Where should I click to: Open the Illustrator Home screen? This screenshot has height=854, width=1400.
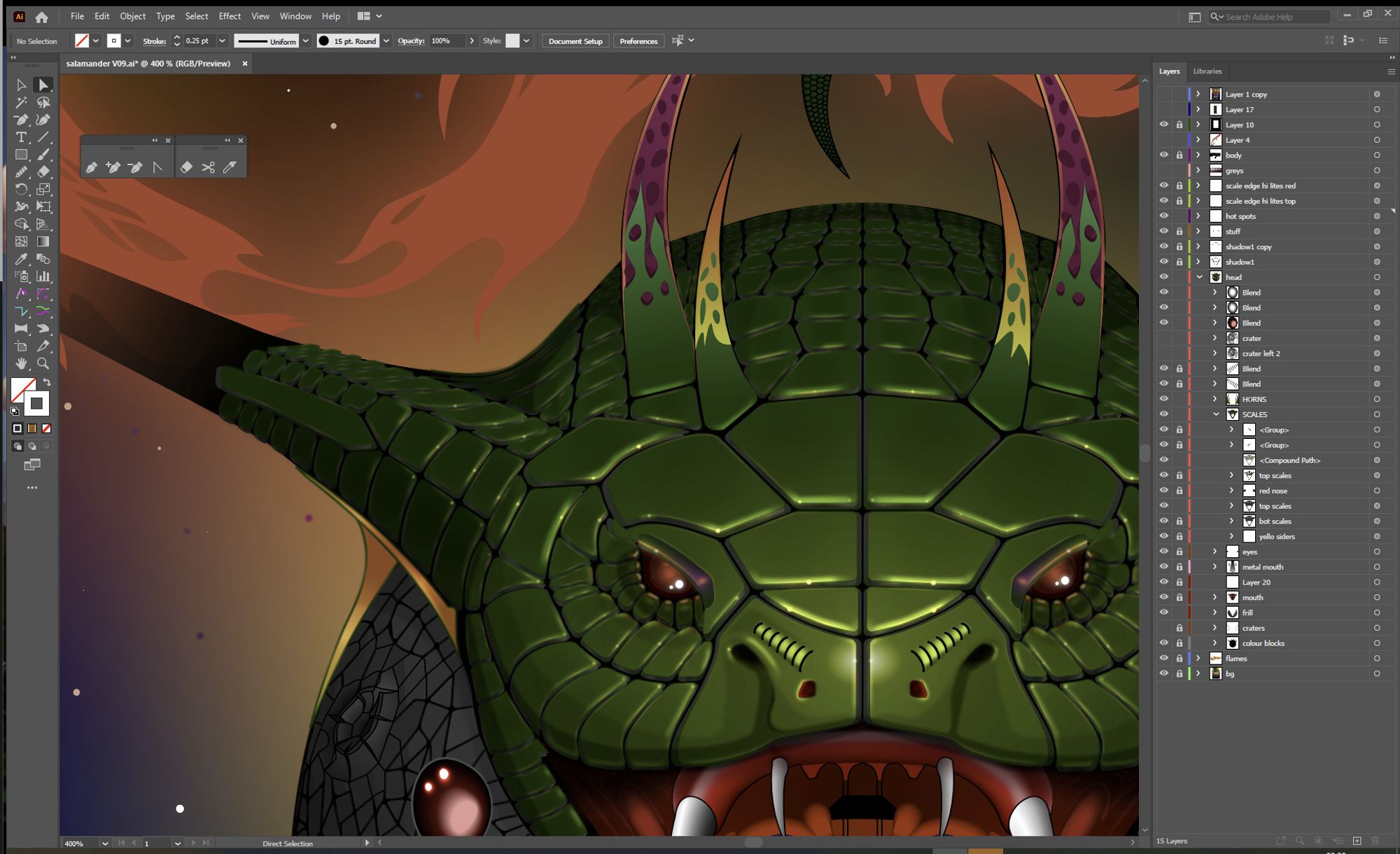[x=42, y=17]
